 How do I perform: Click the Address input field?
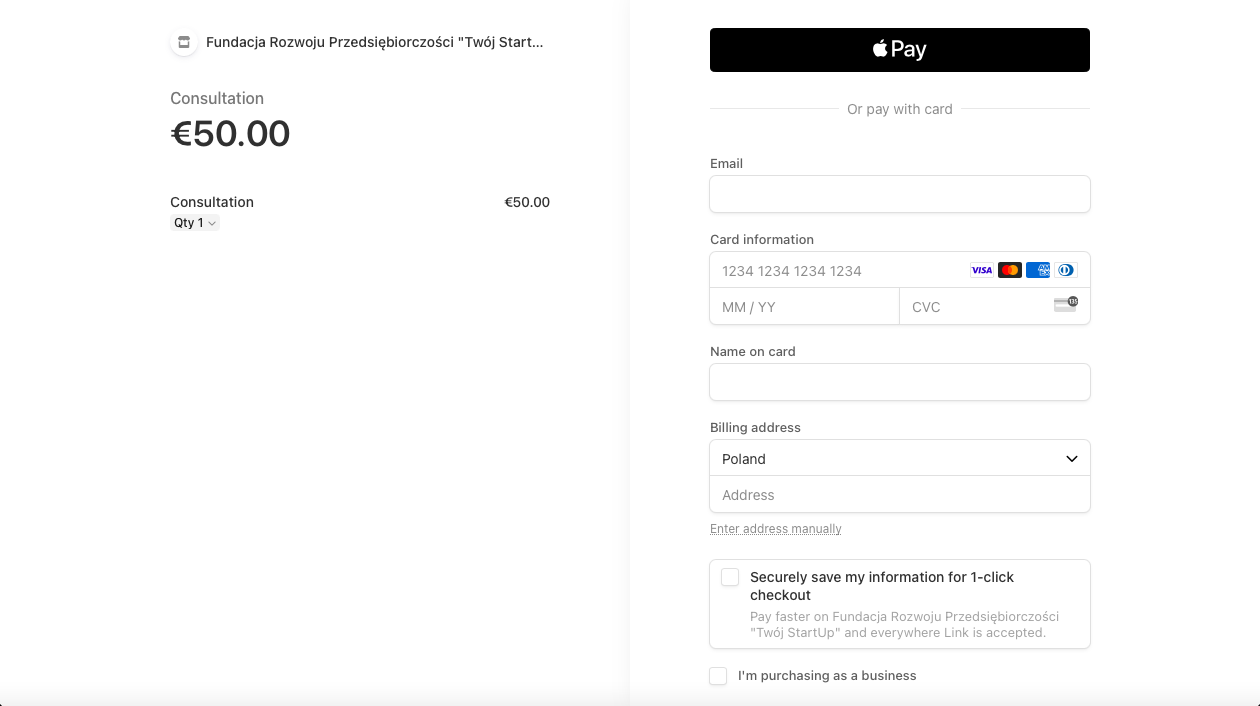pos(900,494)
